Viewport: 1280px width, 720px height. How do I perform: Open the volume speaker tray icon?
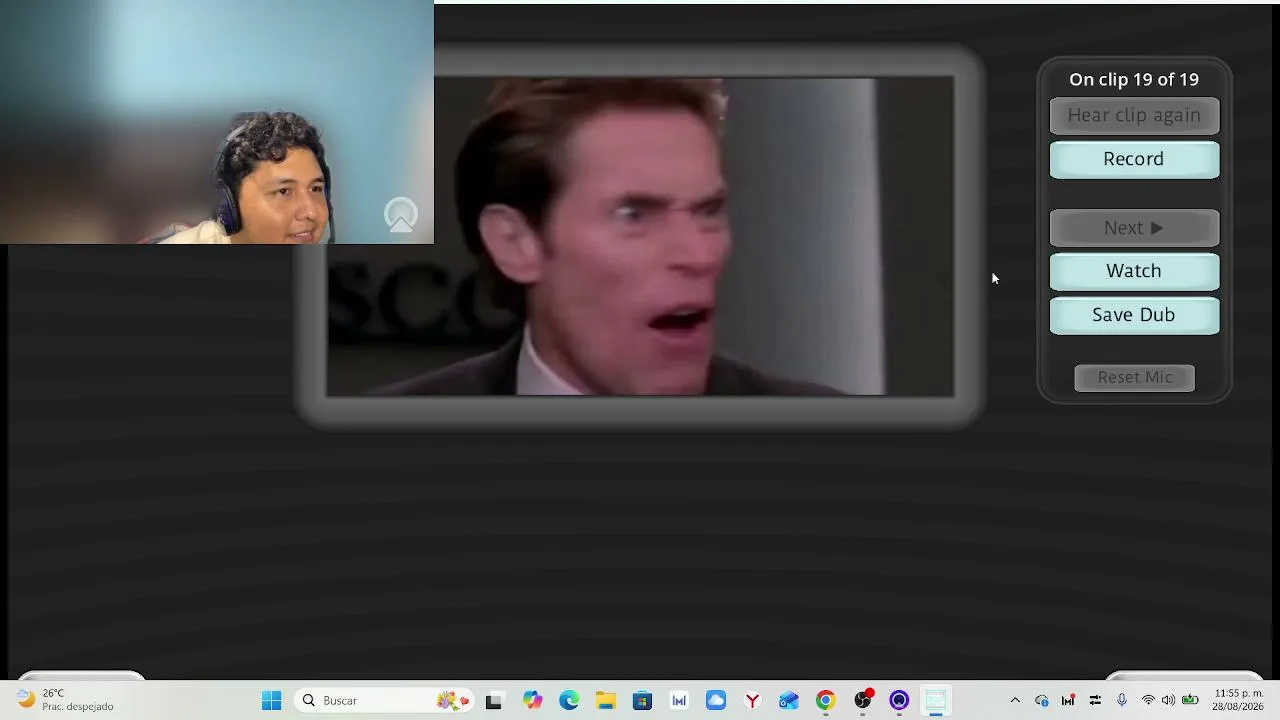coord(1168,701)
